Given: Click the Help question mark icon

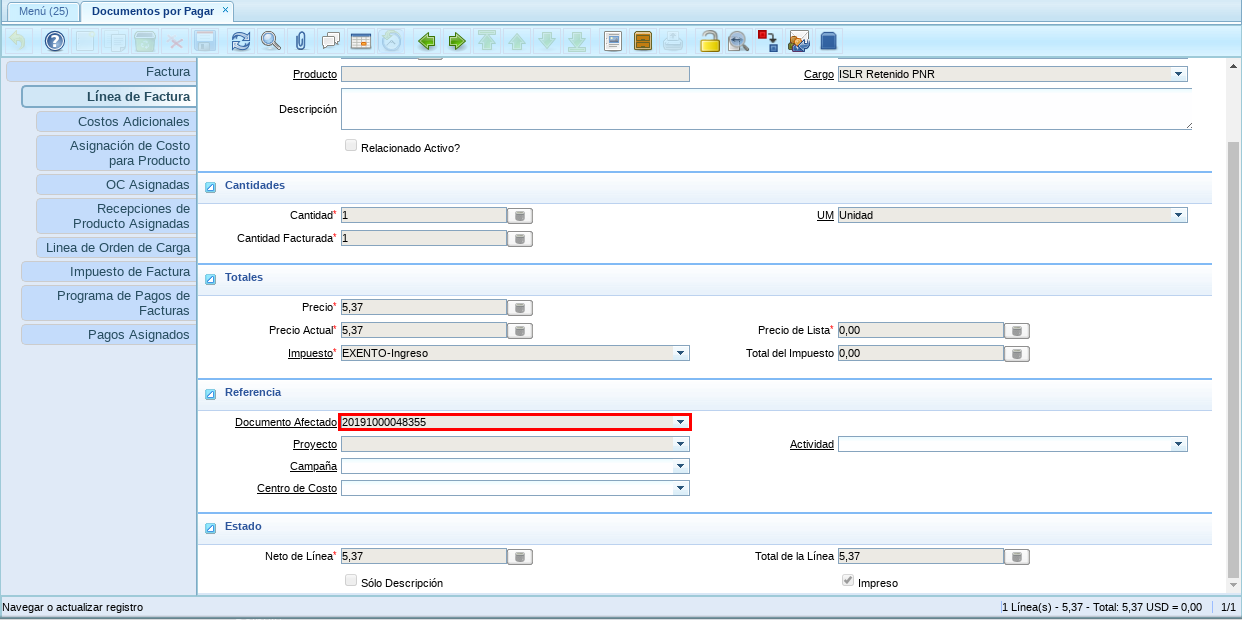Looking at the screenshot, I should pyautogui.click(x=55, y=41).
